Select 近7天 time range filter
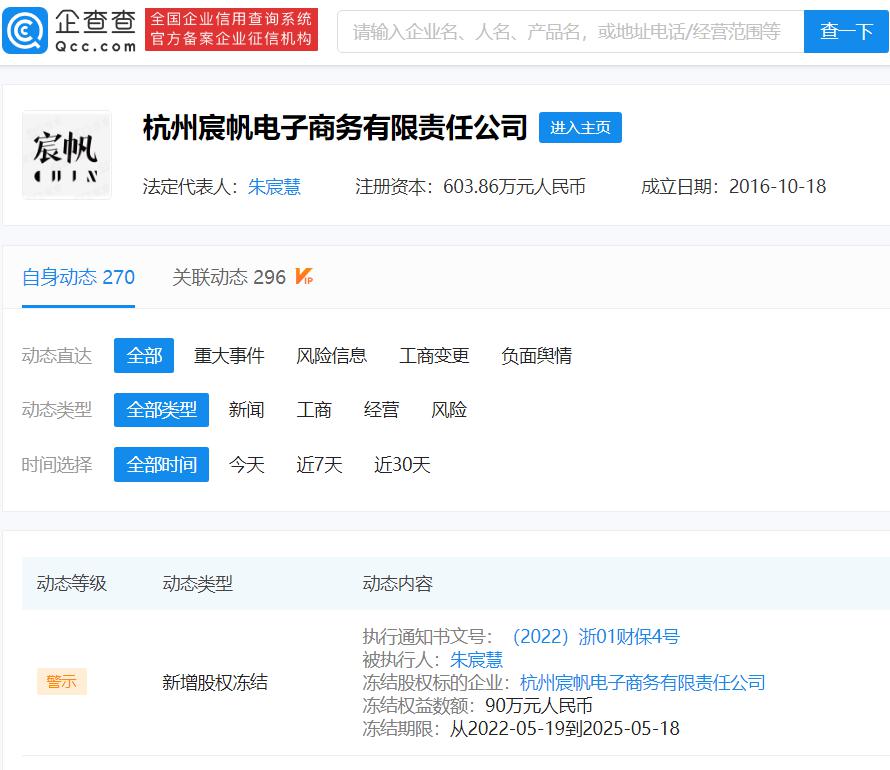 pyautogui.click(x=319, y=465)
